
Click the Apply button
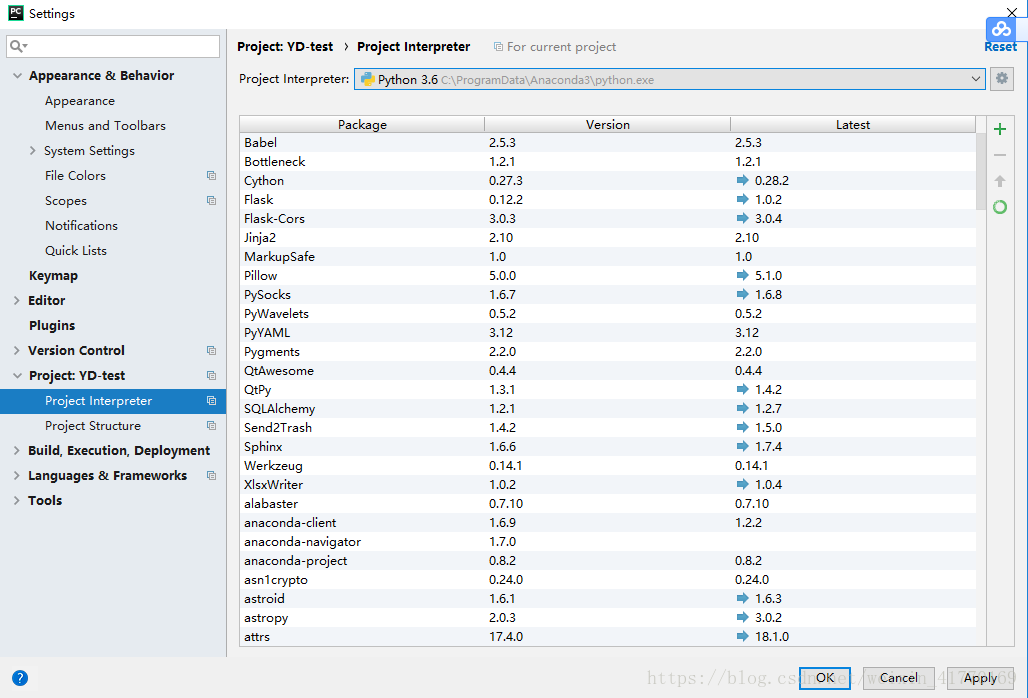980,678
